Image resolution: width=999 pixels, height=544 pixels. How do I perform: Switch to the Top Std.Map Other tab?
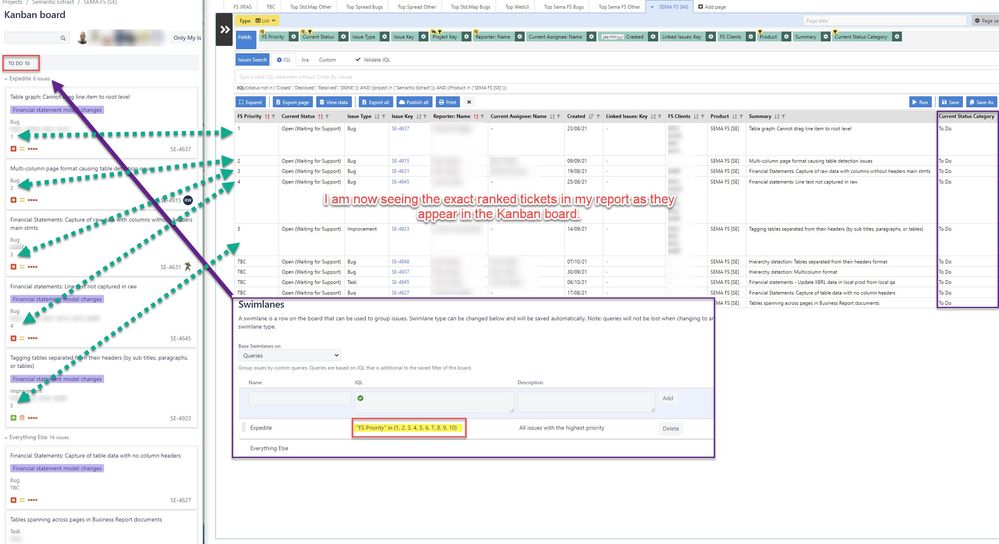click(x=311, y=7)
